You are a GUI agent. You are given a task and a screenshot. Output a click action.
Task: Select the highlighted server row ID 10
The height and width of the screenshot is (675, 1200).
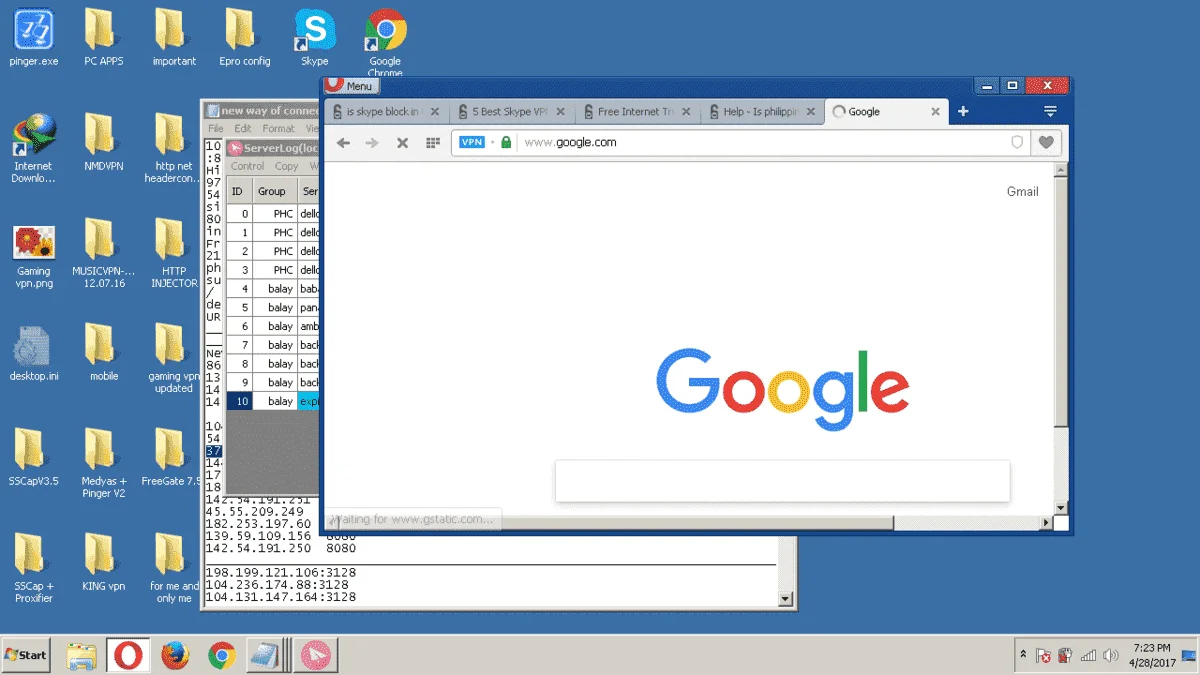[x=273, y=401]
